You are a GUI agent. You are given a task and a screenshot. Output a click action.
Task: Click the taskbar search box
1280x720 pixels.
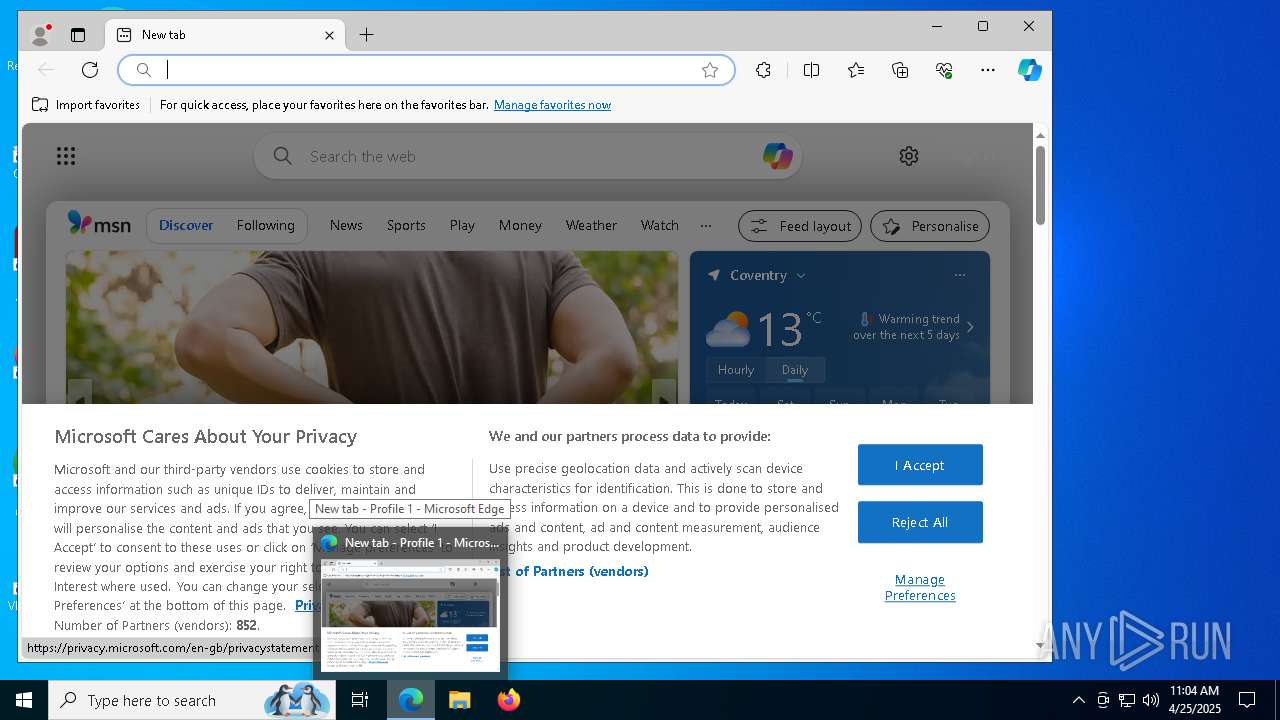point(192,700)
